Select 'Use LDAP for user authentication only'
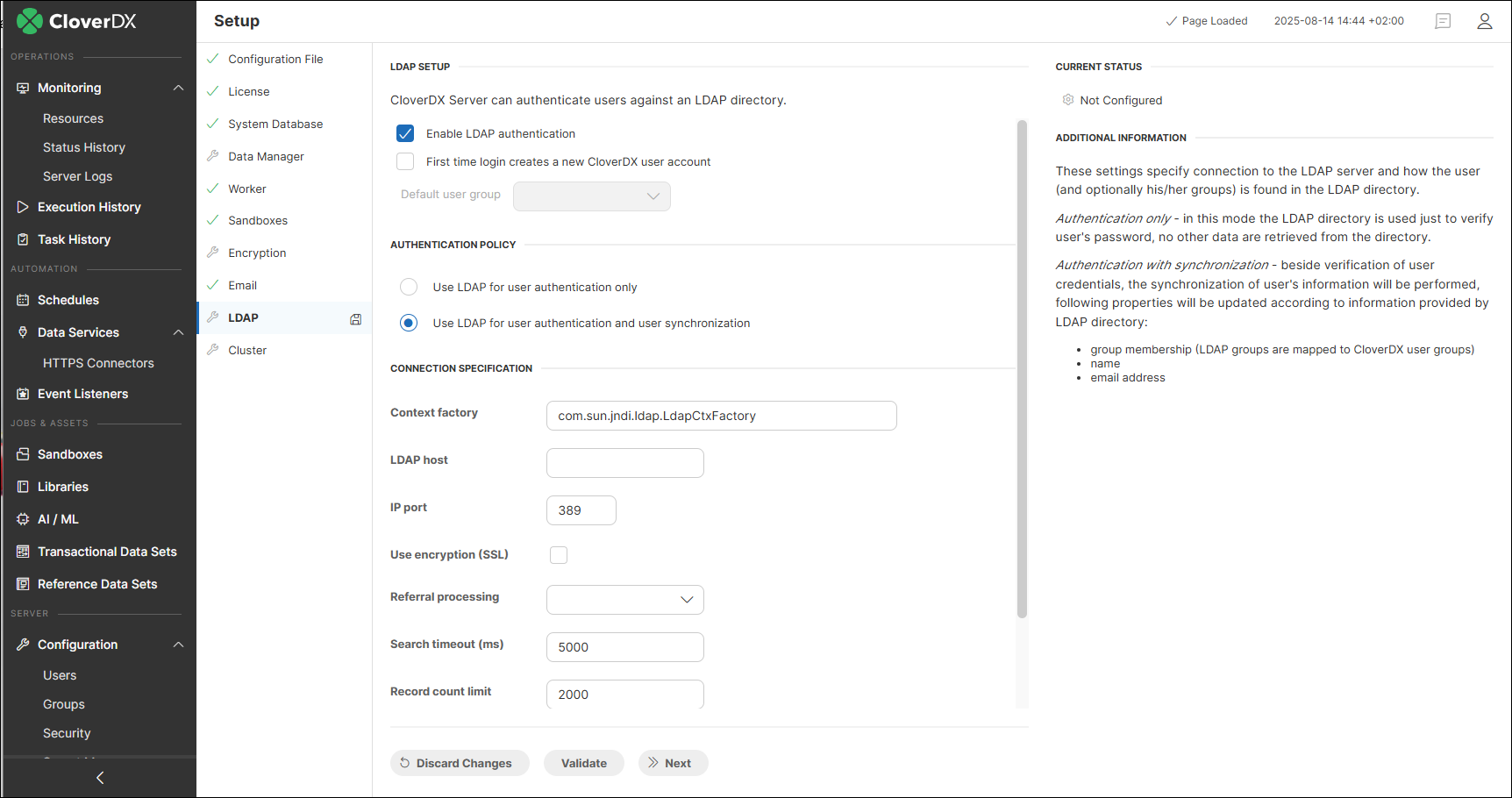Image resolution: width=1512 pixels, height=798 pixels. [x=408, y=287]
